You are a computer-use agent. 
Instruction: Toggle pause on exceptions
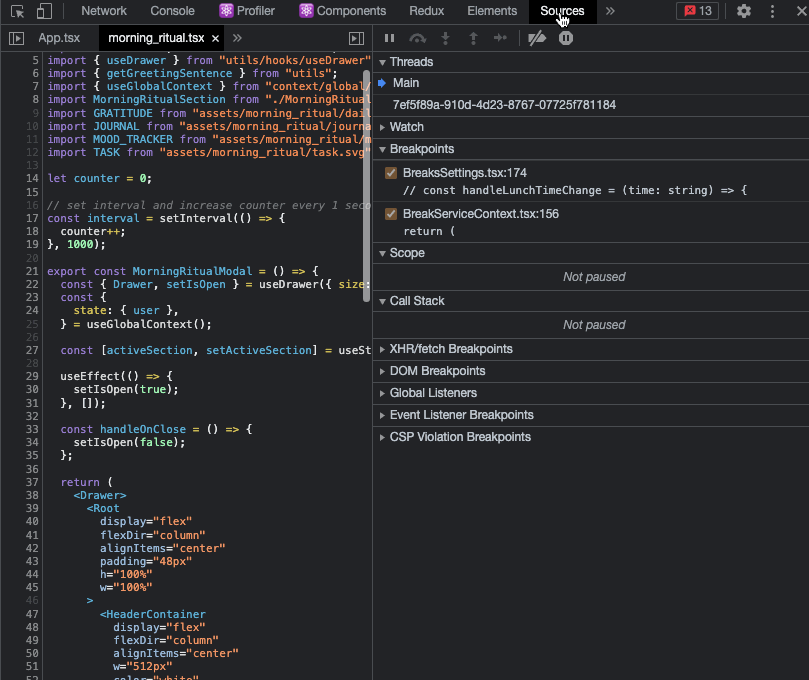[x=567, y=38]
